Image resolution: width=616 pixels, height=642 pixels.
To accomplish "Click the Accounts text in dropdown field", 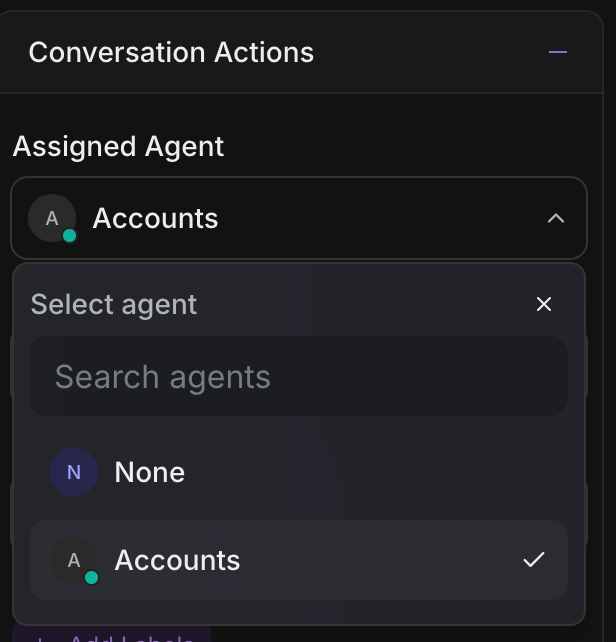I will [x=155, y=218].
